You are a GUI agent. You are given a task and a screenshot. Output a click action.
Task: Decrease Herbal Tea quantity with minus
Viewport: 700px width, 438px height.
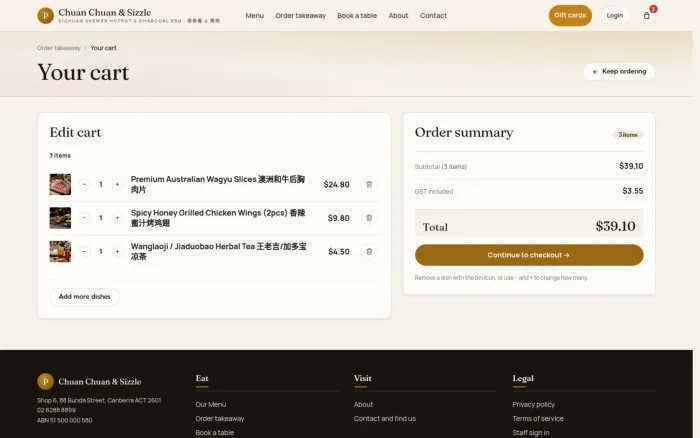click(x=84, y=251)
